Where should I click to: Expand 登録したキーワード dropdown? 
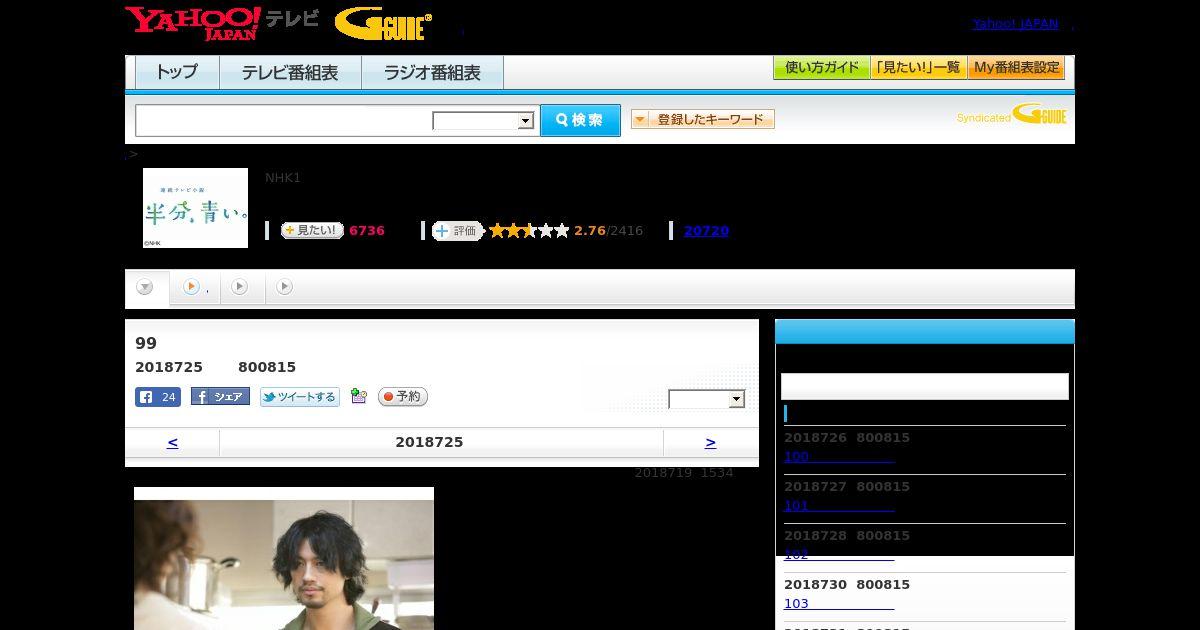(x=702, y=119)
